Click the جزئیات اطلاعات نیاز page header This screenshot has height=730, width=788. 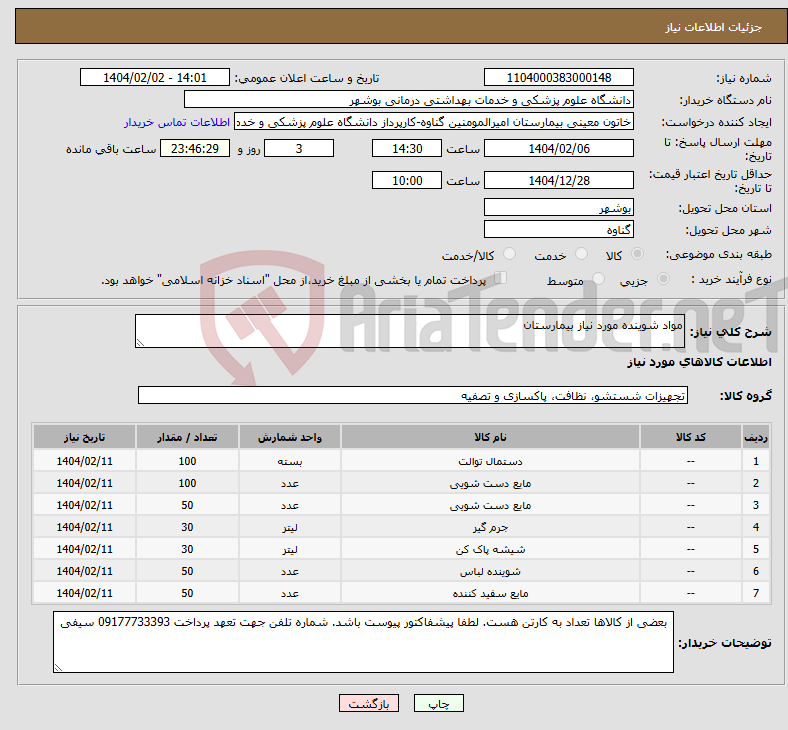click(714, 27)
